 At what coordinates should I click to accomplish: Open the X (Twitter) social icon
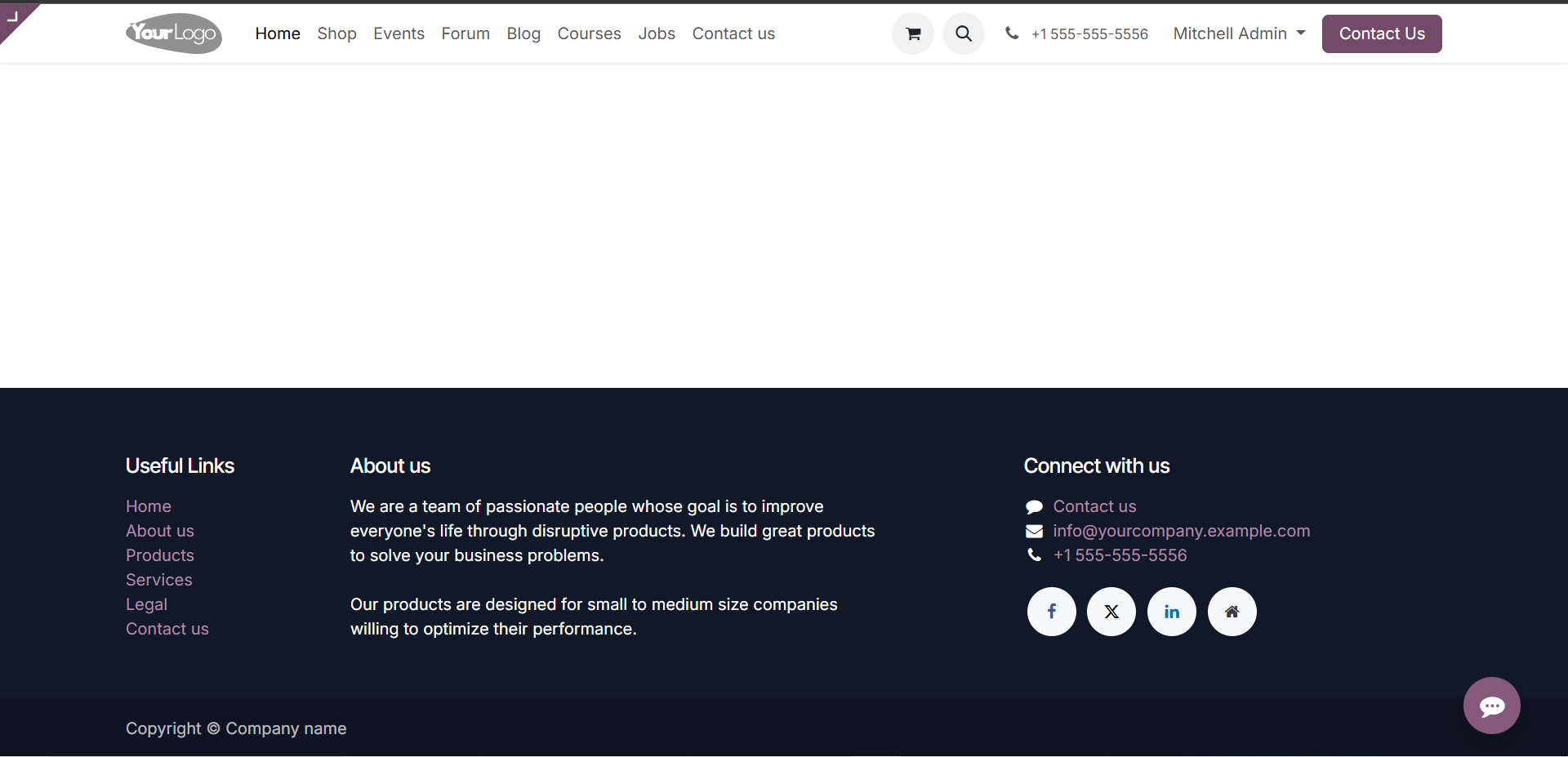coord(1111,612)
